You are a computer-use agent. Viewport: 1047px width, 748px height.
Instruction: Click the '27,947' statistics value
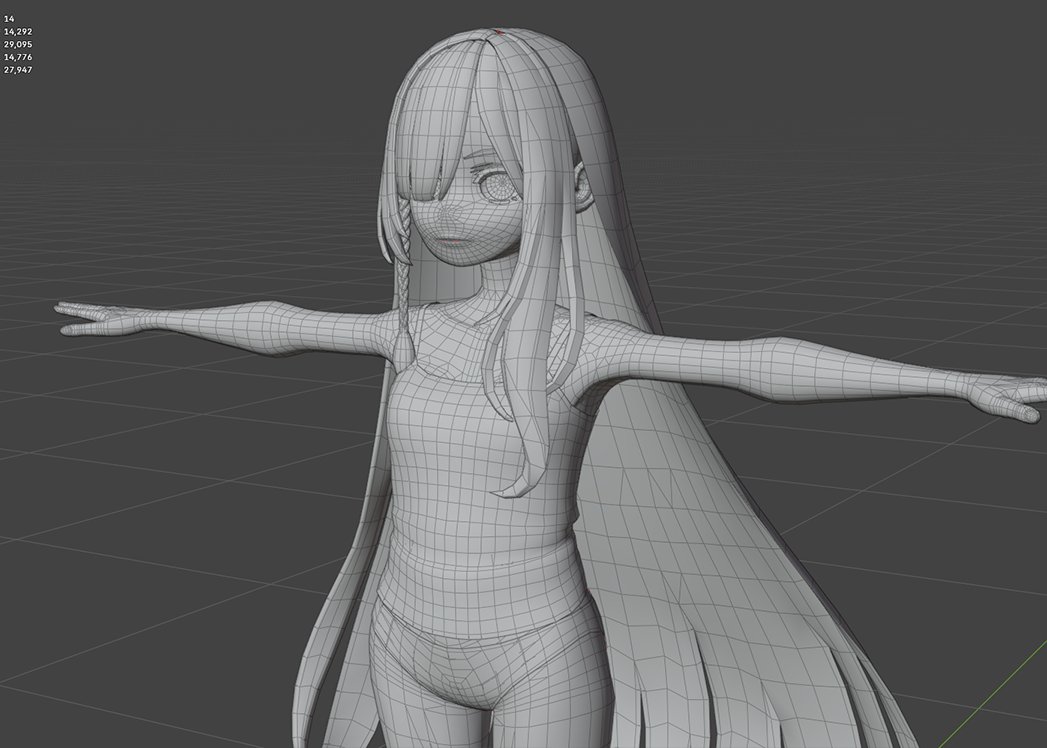(18, 69)
